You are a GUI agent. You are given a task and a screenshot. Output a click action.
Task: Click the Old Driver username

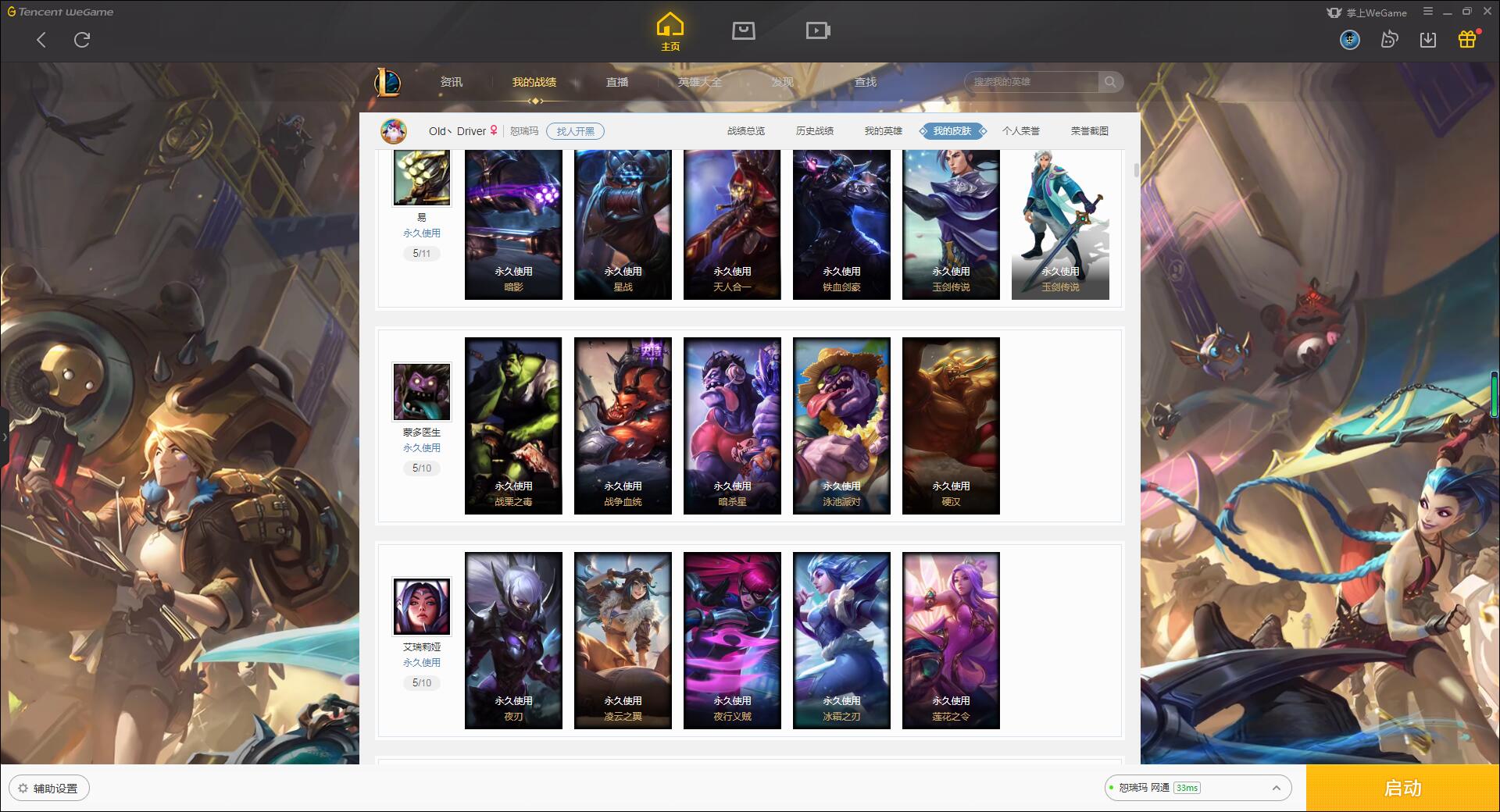[457, 131]
